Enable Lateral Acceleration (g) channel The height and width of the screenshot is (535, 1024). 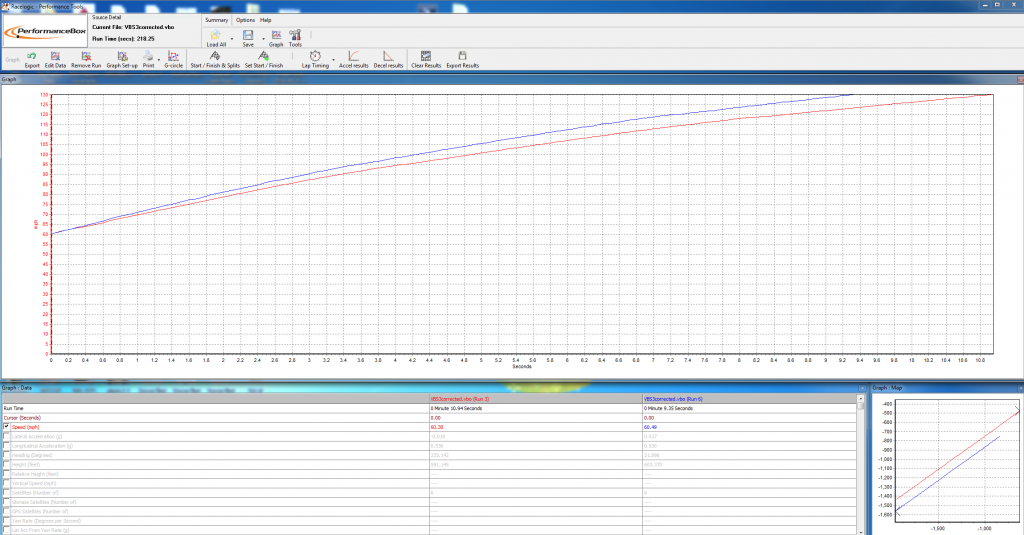[x=7, y=436]
